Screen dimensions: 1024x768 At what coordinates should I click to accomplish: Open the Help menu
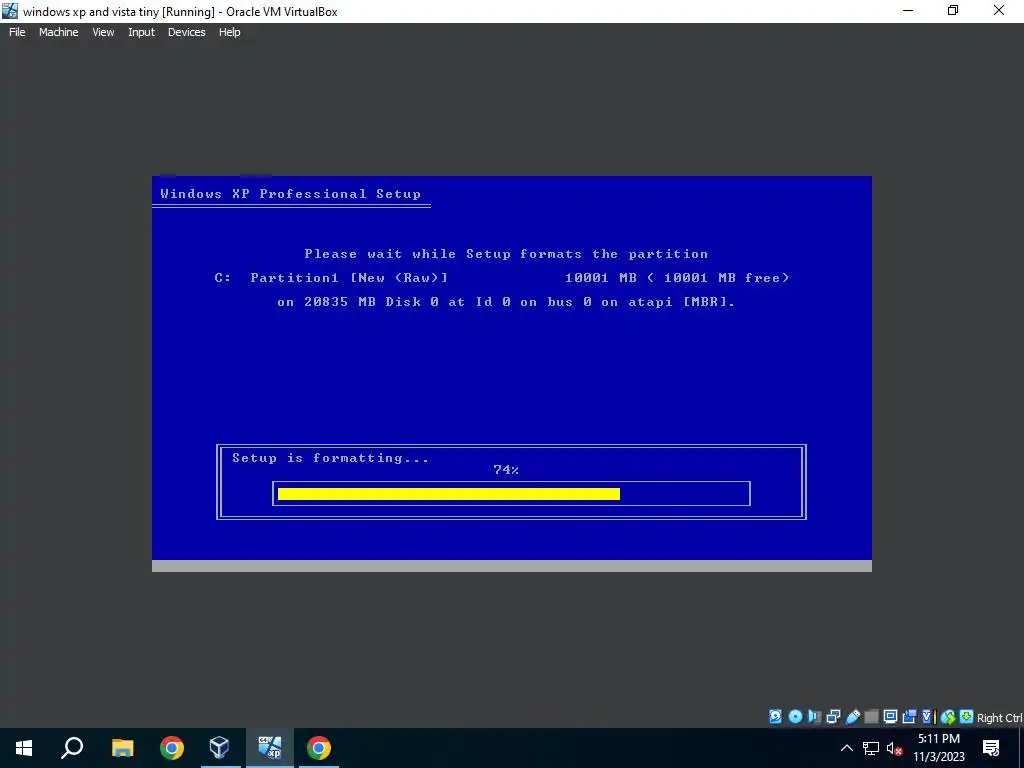[x=230, y=32]
